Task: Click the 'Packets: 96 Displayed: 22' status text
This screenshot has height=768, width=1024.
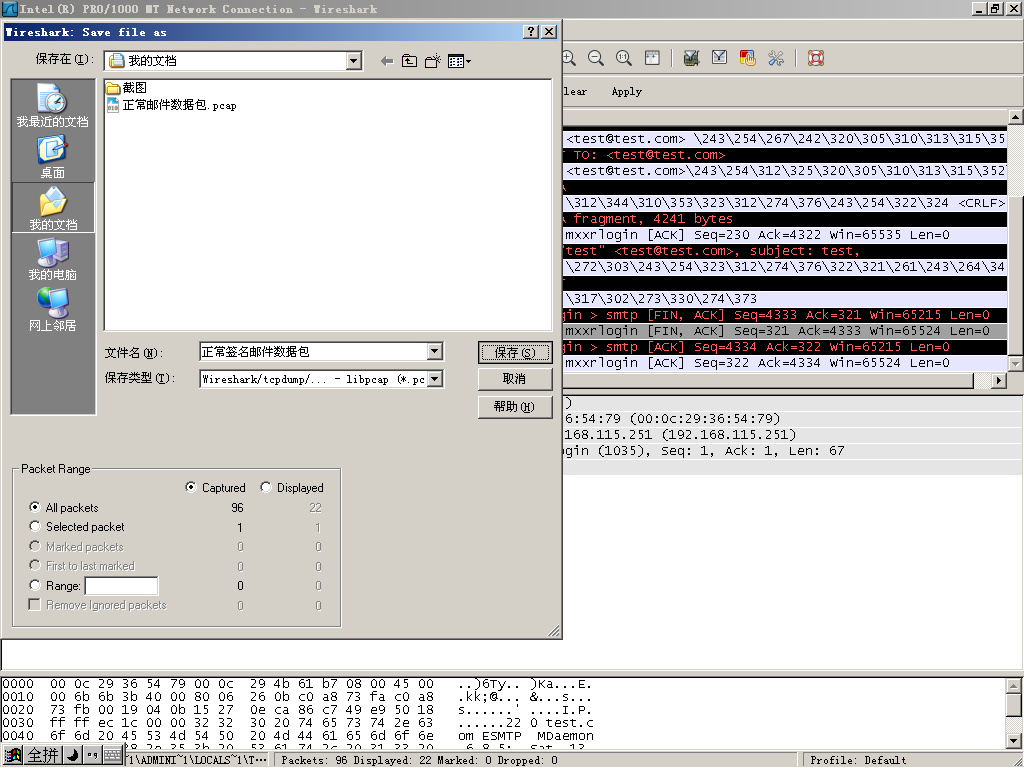Action: [419, 760]
